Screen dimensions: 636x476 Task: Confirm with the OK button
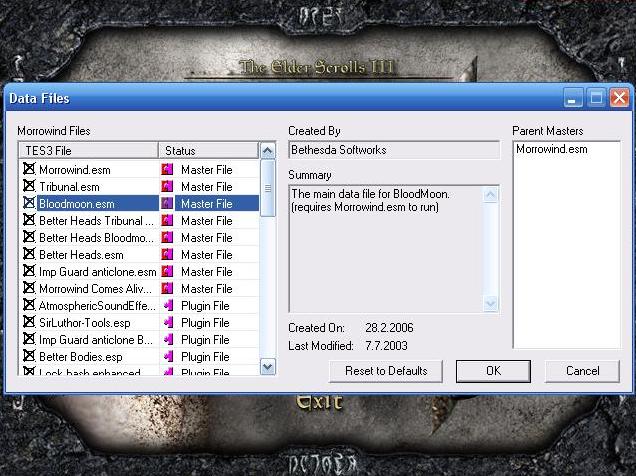(493, 371)
